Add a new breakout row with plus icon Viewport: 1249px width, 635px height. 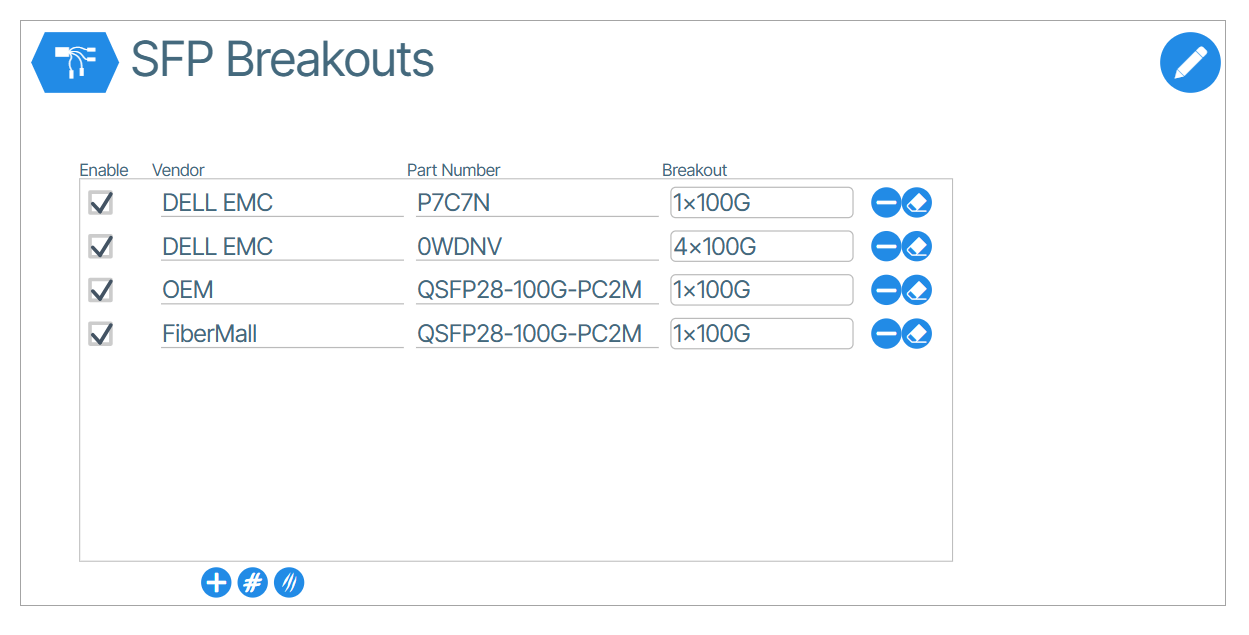pyautogui.click(x=216, y=582)
